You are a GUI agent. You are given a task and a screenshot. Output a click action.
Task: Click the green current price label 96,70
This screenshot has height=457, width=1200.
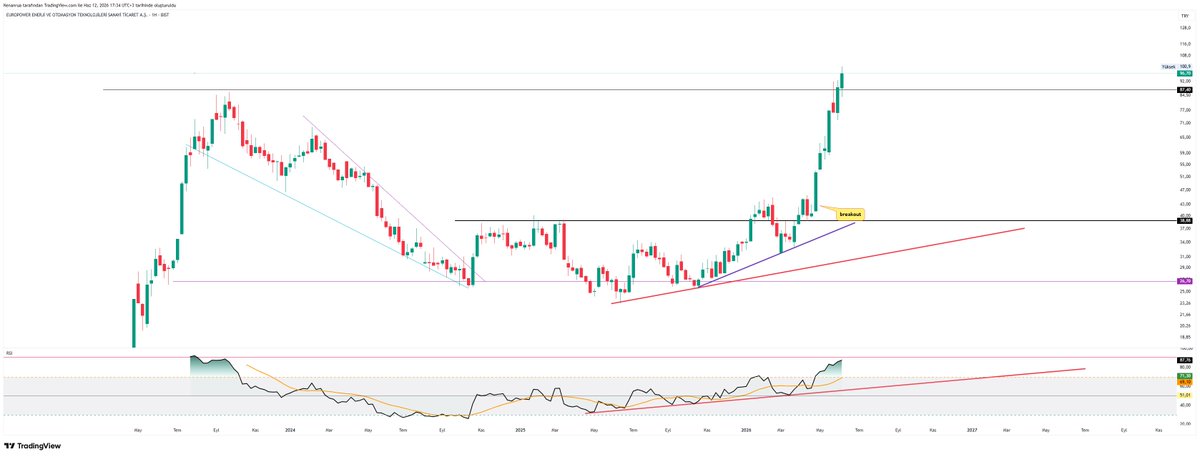click(1185, 73)
